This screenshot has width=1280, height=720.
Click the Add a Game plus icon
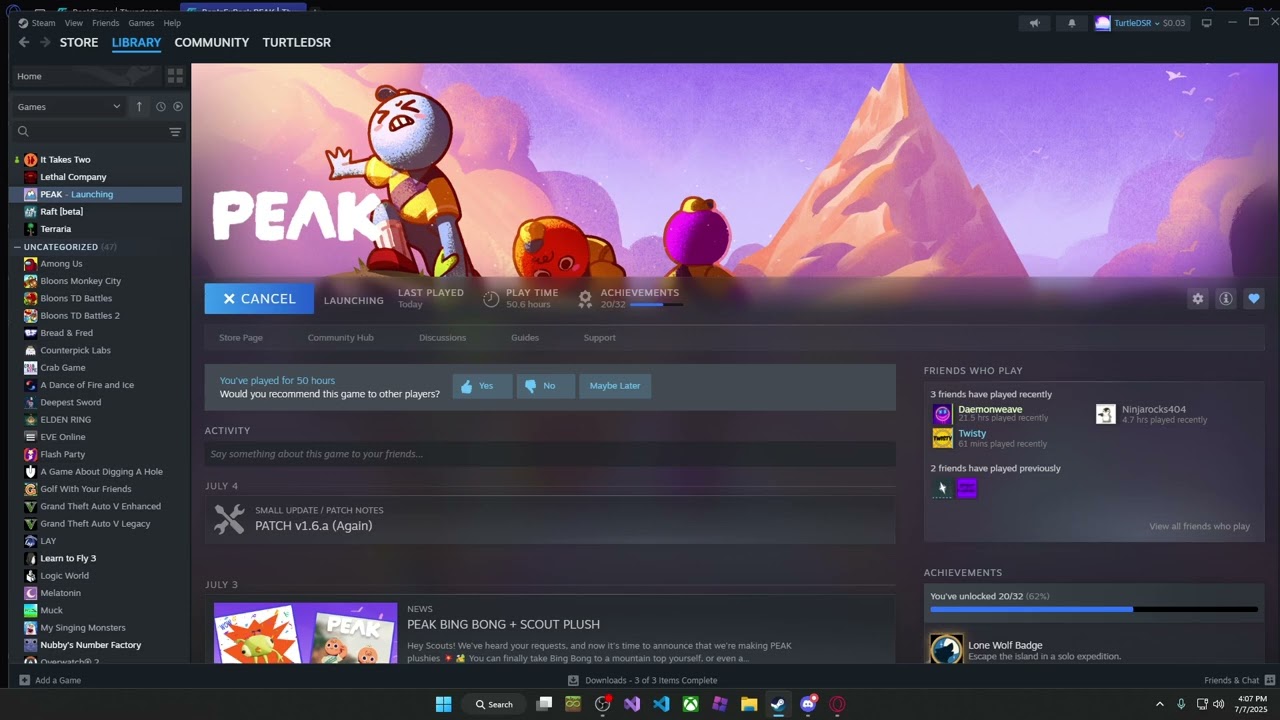pyautogui.click(x=24, y=680)
